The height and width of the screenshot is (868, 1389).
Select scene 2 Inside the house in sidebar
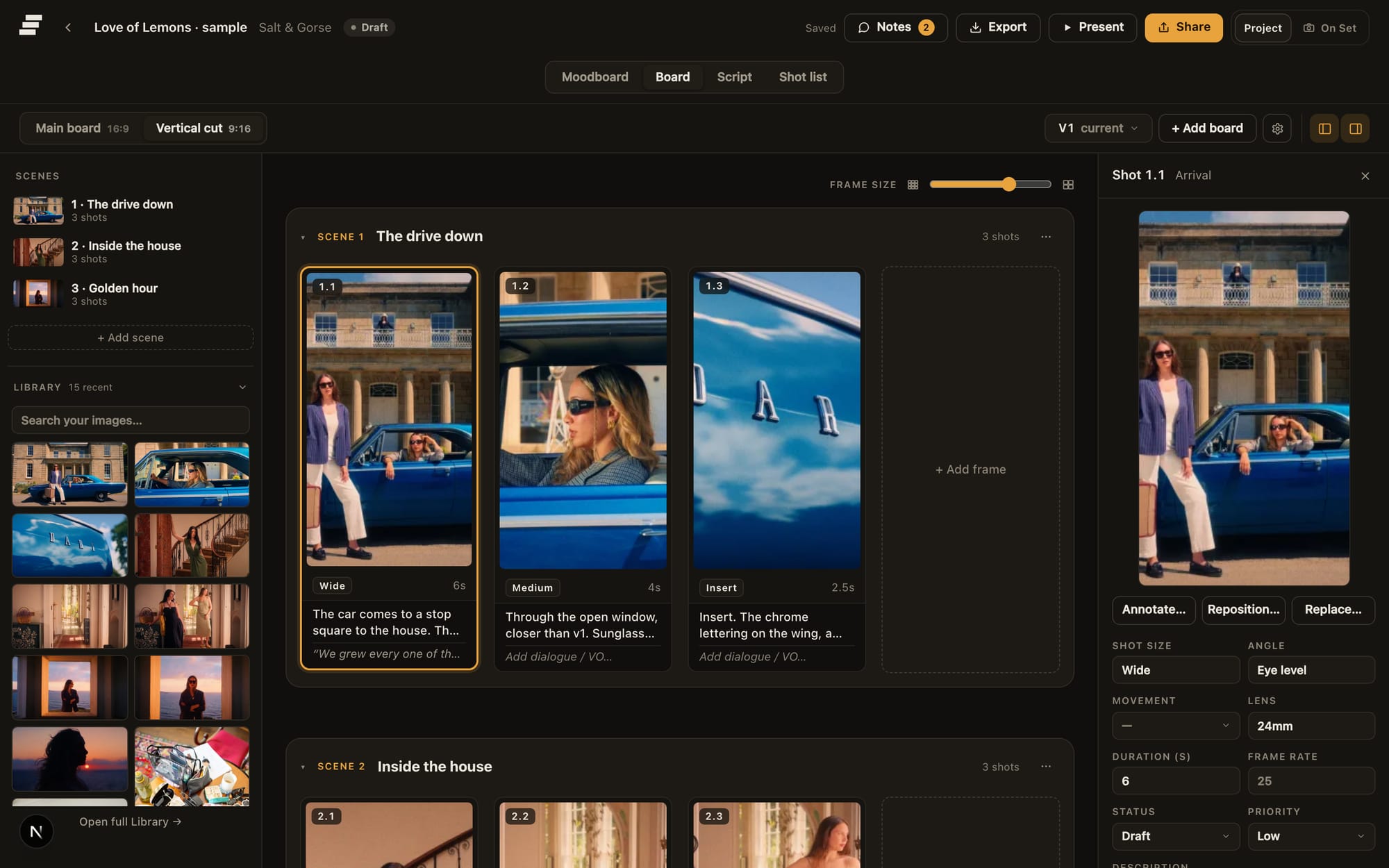click(x=131, y=252)
